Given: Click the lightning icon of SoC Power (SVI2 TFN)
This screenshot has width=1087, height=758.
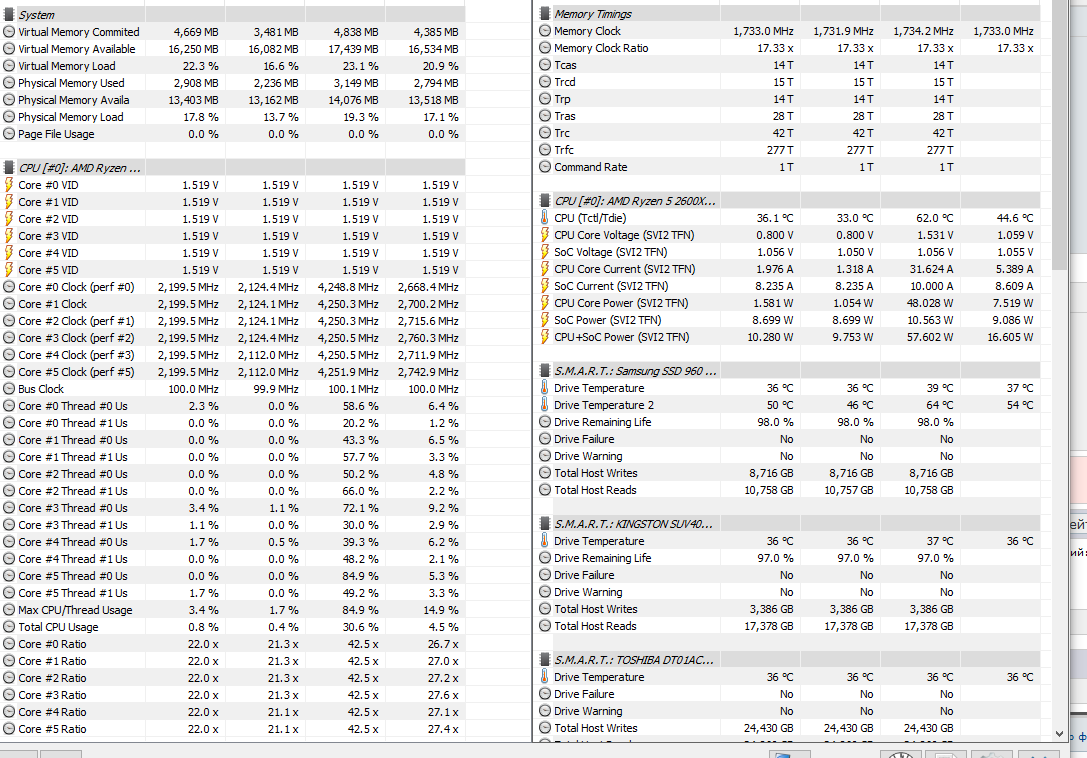Looking at the screenshot, I should [x=545, y=320].
